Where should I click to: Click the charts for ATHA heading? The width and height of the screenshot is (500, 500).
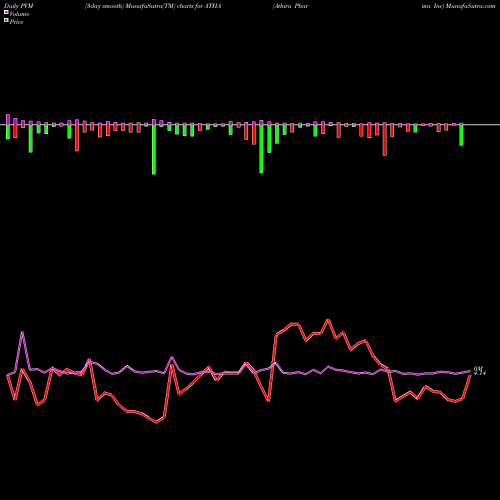[x=199, y=6]
